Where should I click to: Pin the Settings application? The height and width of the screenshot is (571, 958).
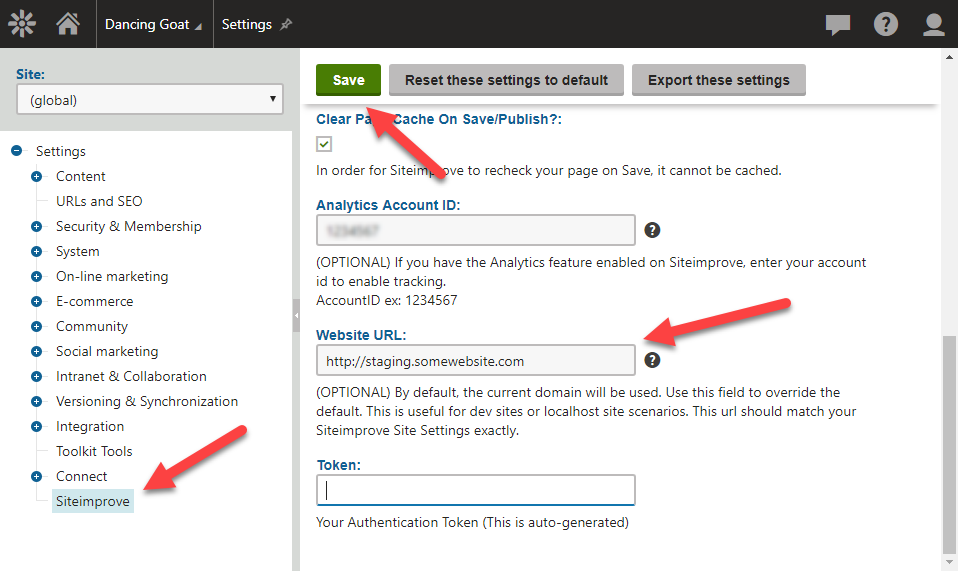(286, 24)
